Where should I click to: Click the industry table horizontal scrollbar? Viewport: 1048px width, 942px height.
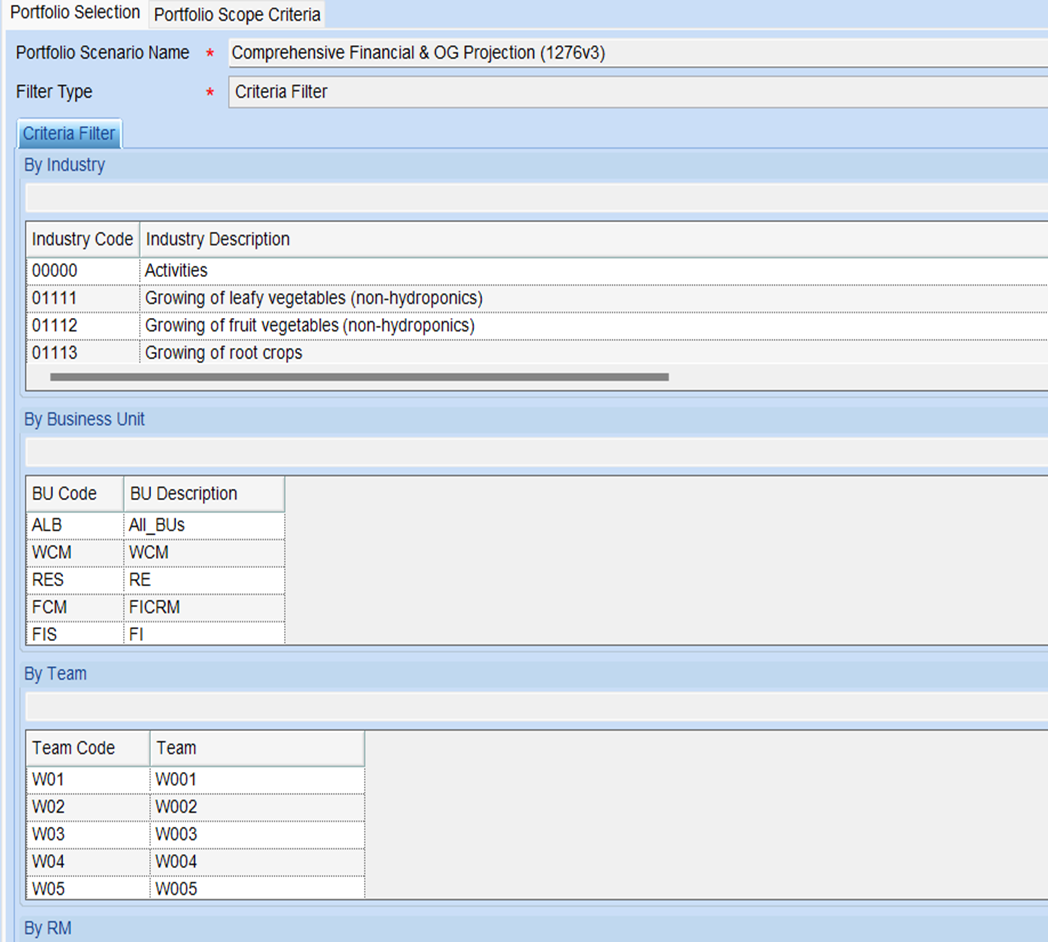point(358,377)
